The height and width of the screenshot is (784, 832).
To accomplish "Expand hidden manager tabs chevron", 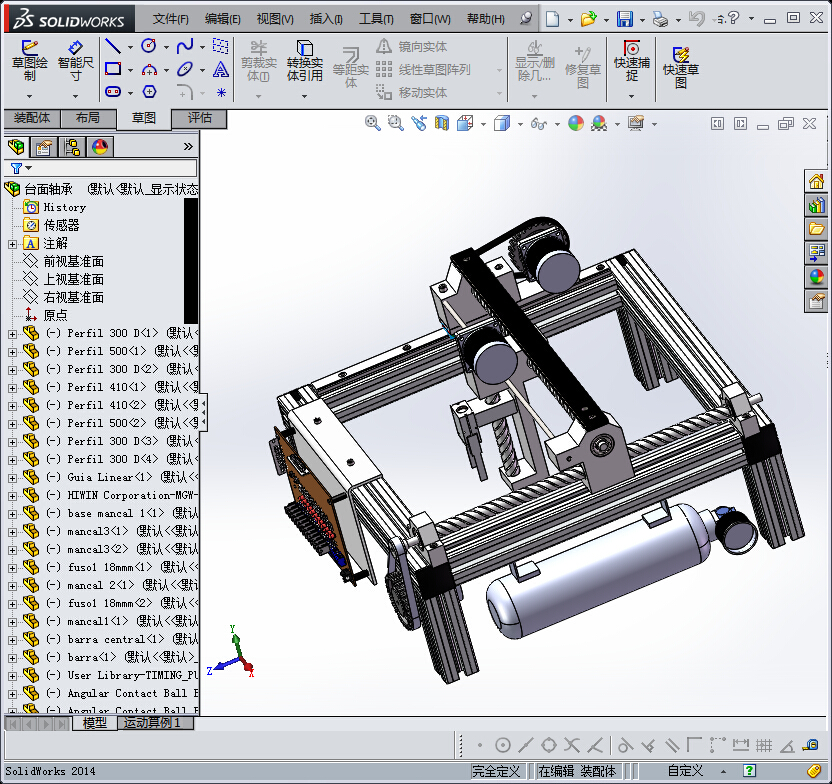I will tap(188, 146).
